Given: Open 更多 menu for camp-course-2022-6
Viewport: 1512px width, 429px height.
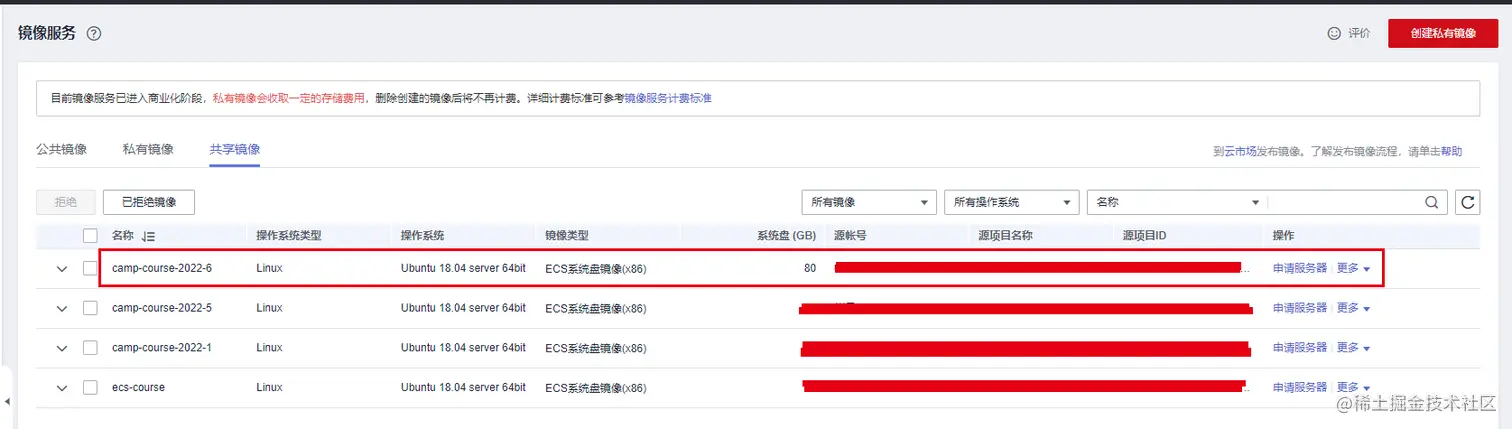Looking at the screenshot, I should point(1353,268).
